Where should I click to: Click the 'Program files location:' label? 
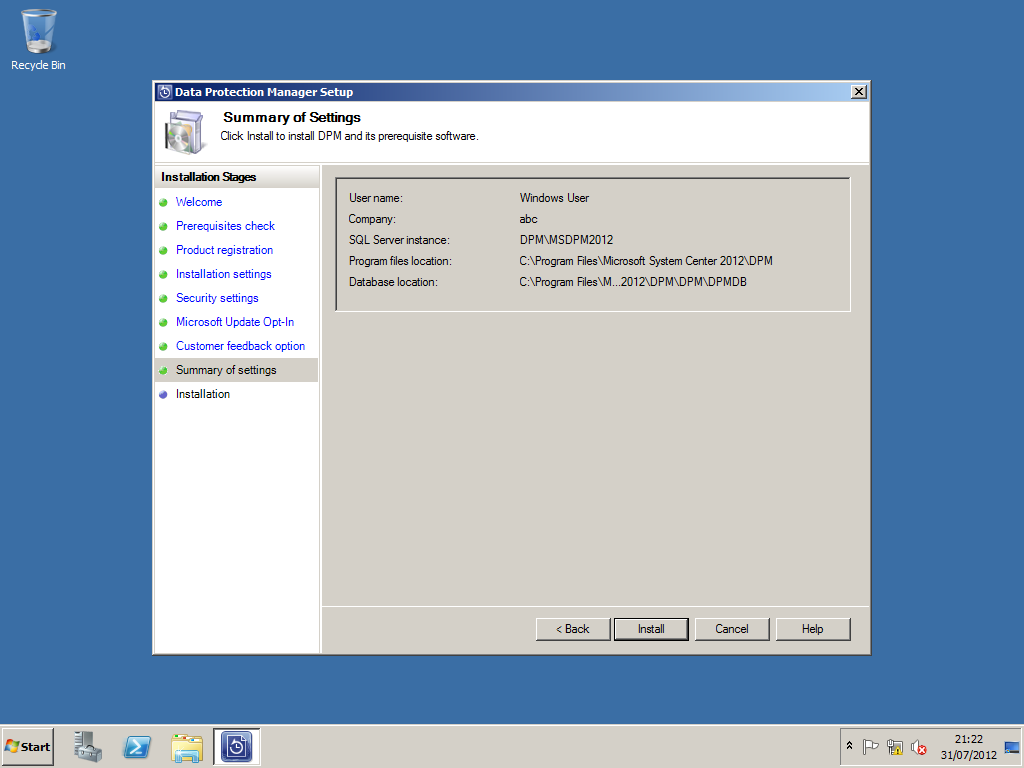click(x=400, y=261)
